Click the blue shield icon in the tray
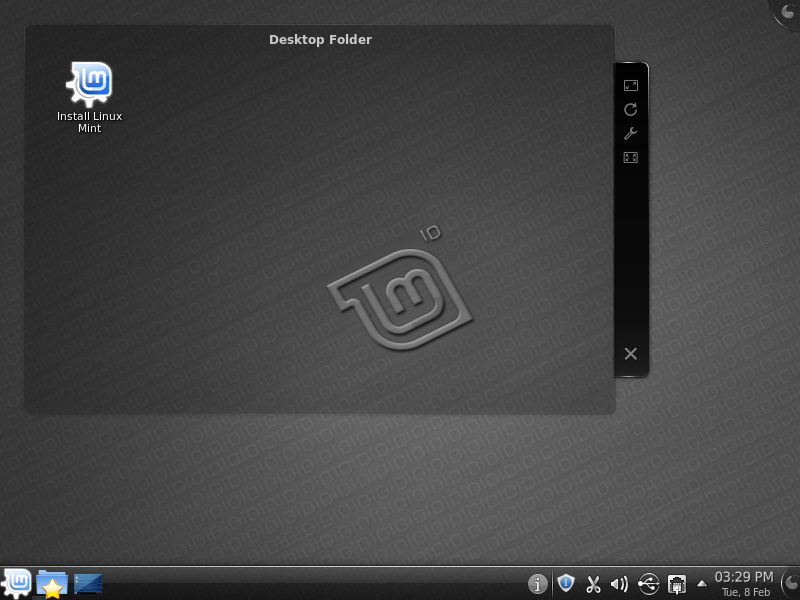The width and height of the screenshot is (800, 600). [566, 583]
